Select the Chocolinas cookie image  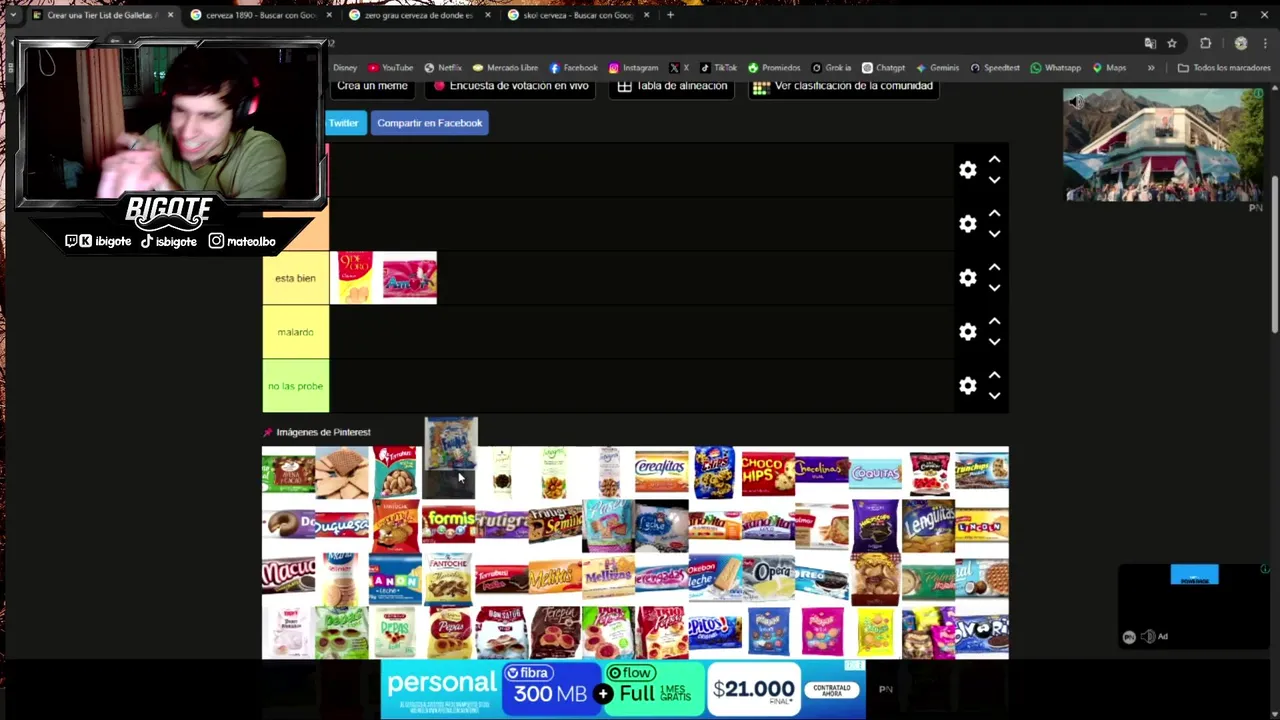pos(822,473)
